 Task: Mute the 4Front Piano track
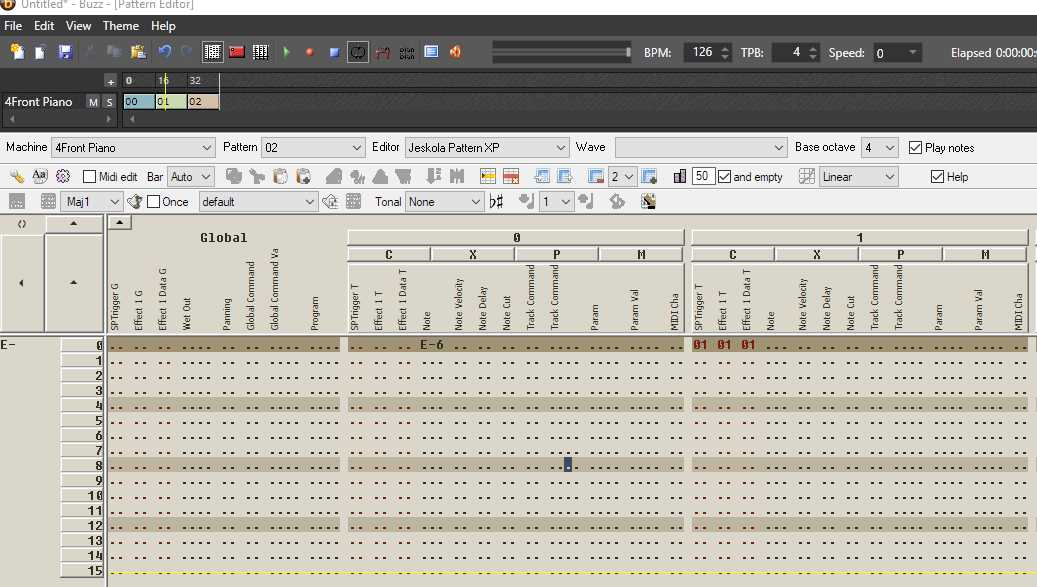click(x=93, y=102)
